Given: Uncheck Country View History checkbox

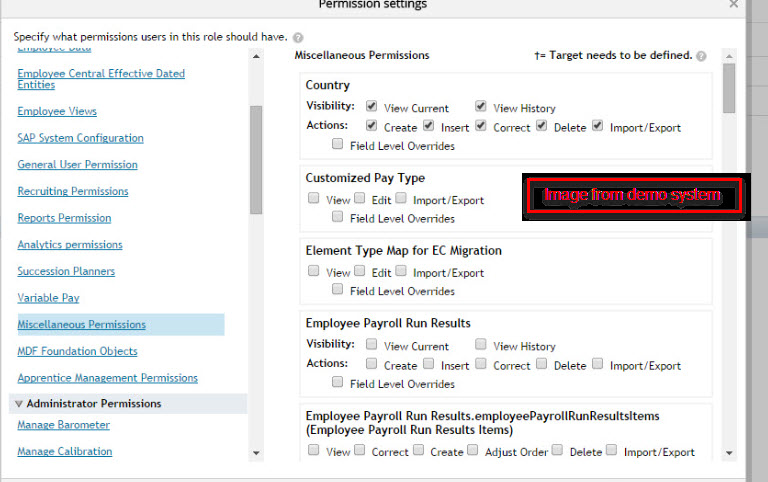Looking at the screenshot, I should [481, 106].
